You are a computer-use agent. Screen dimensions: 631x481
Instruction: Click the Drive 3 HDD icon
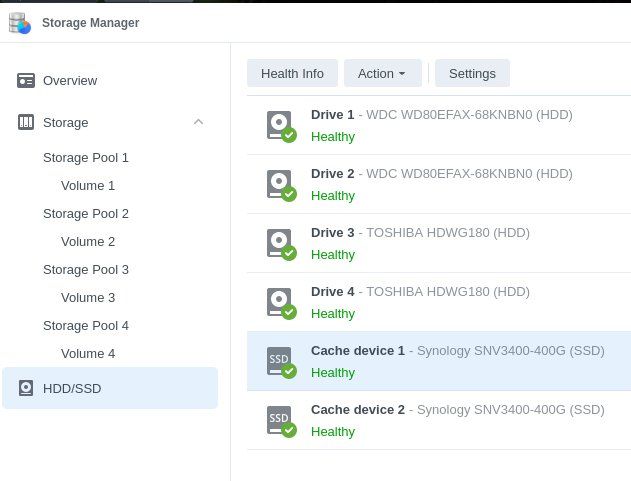[281, 244]
